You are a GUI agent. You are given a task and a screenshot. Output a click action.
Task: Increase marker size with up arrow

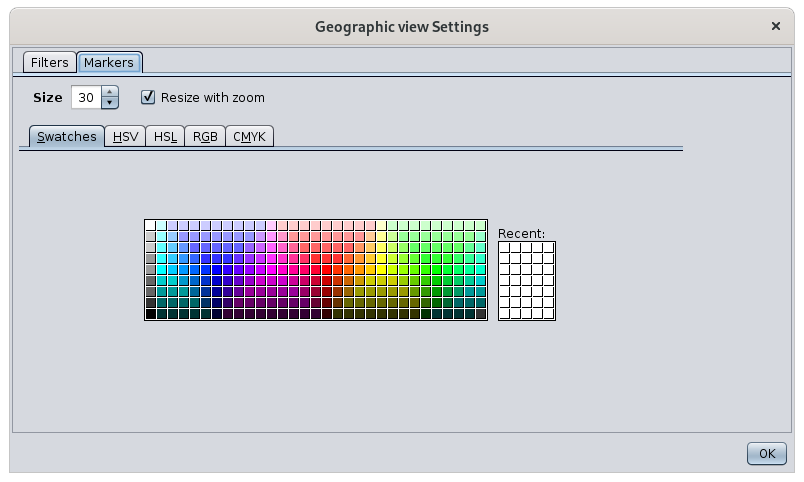(x=110, y=92)
